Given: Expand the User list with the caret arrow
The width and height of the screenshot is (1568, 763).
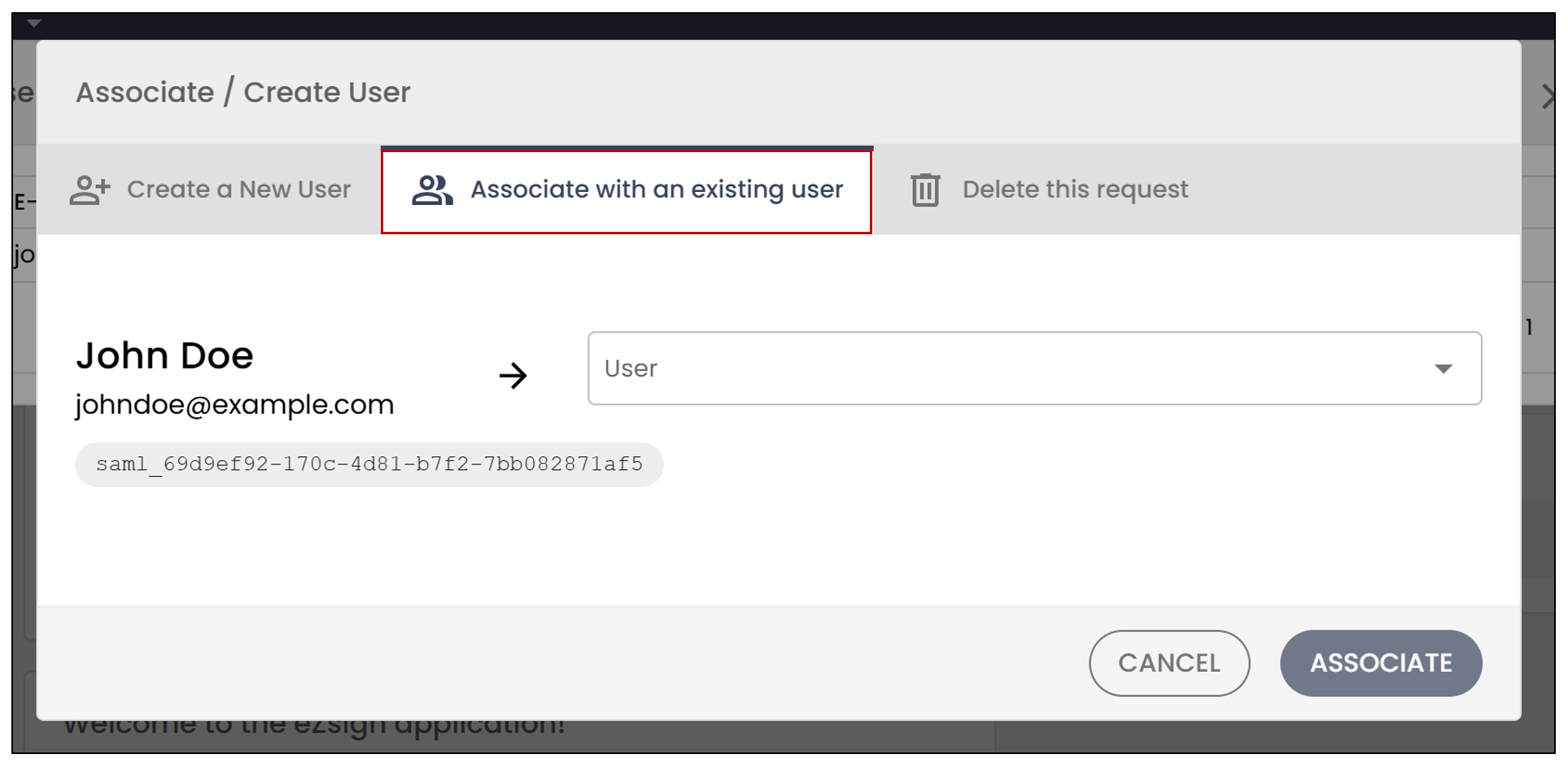Looking at the screenshot, I should (x=1444, y=369).
